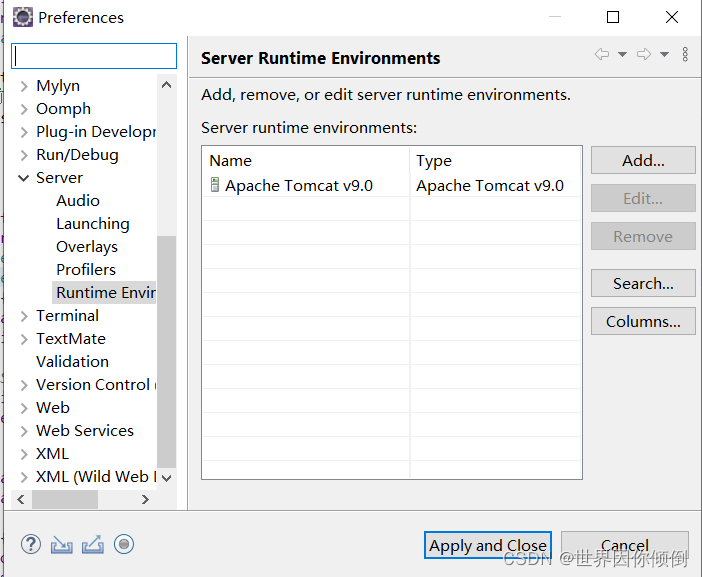Collapse the Server tree node
Screen dimensions: 702x577
23,178
